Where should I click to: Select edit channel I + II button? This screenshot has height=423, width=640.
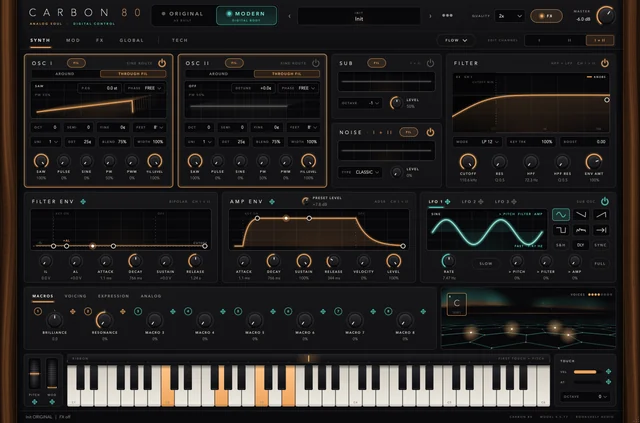600,40
